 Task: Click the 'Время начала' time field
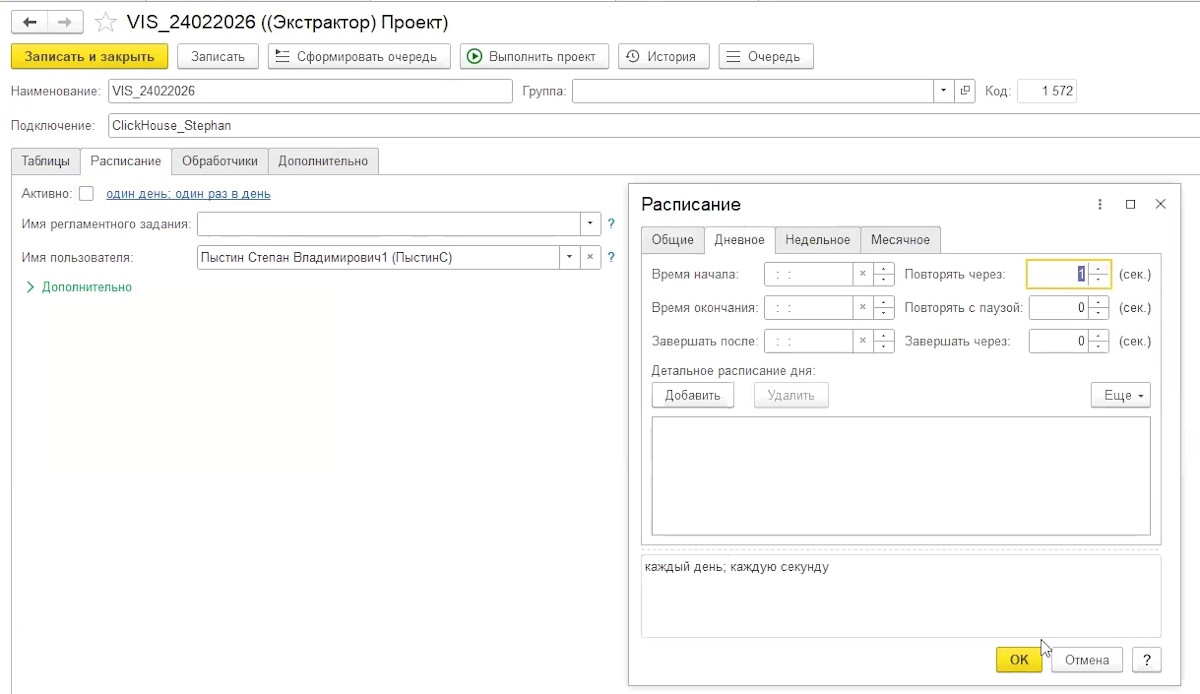click(x=808, y=274)
